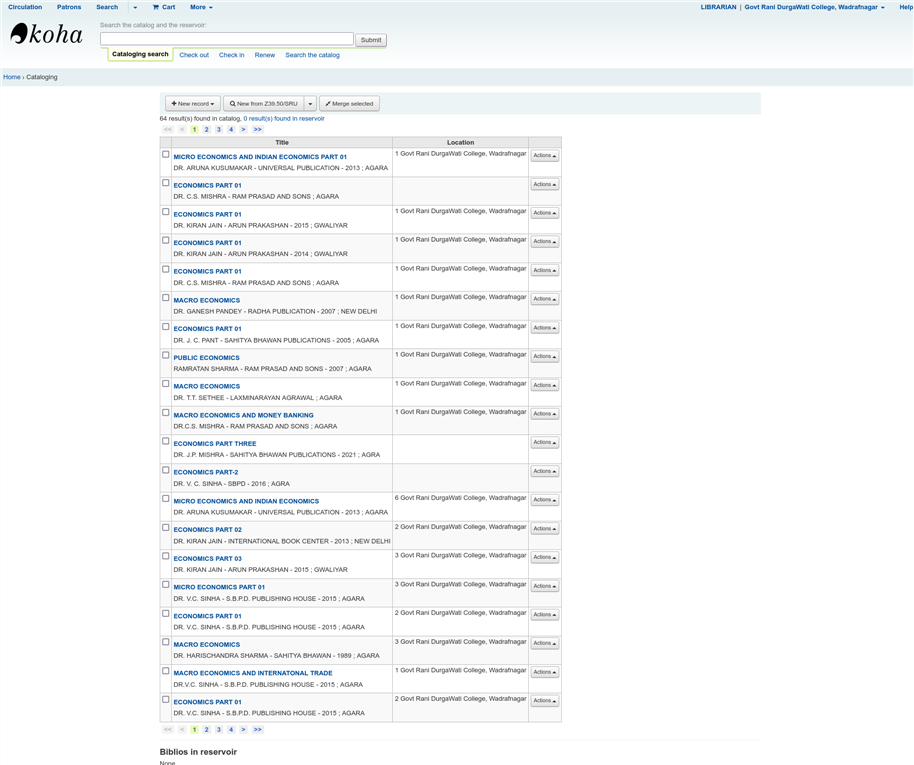
Task: Click Merge selected button
Action: tap(349, 104)
